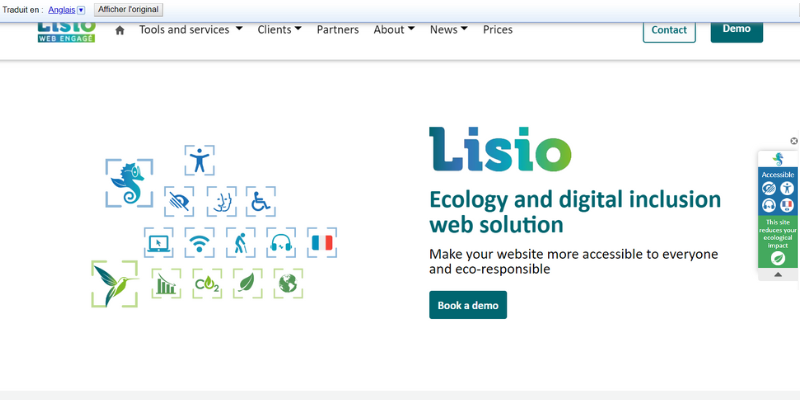Open headphones audio option in side widget
This screenshot has height=400, width=800.
(x=769, y=206)
